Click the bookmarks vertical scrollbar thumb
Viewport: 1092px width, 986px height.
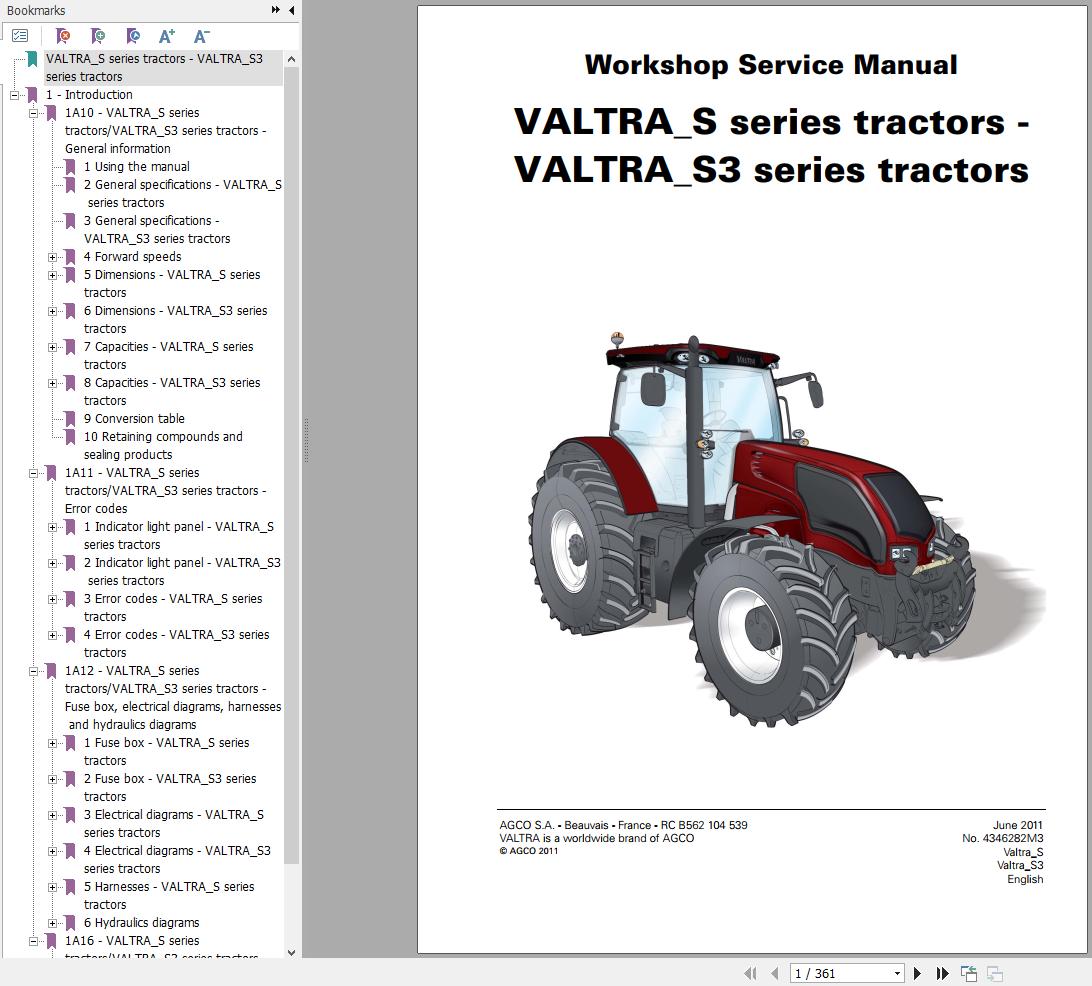coord(291,464)
